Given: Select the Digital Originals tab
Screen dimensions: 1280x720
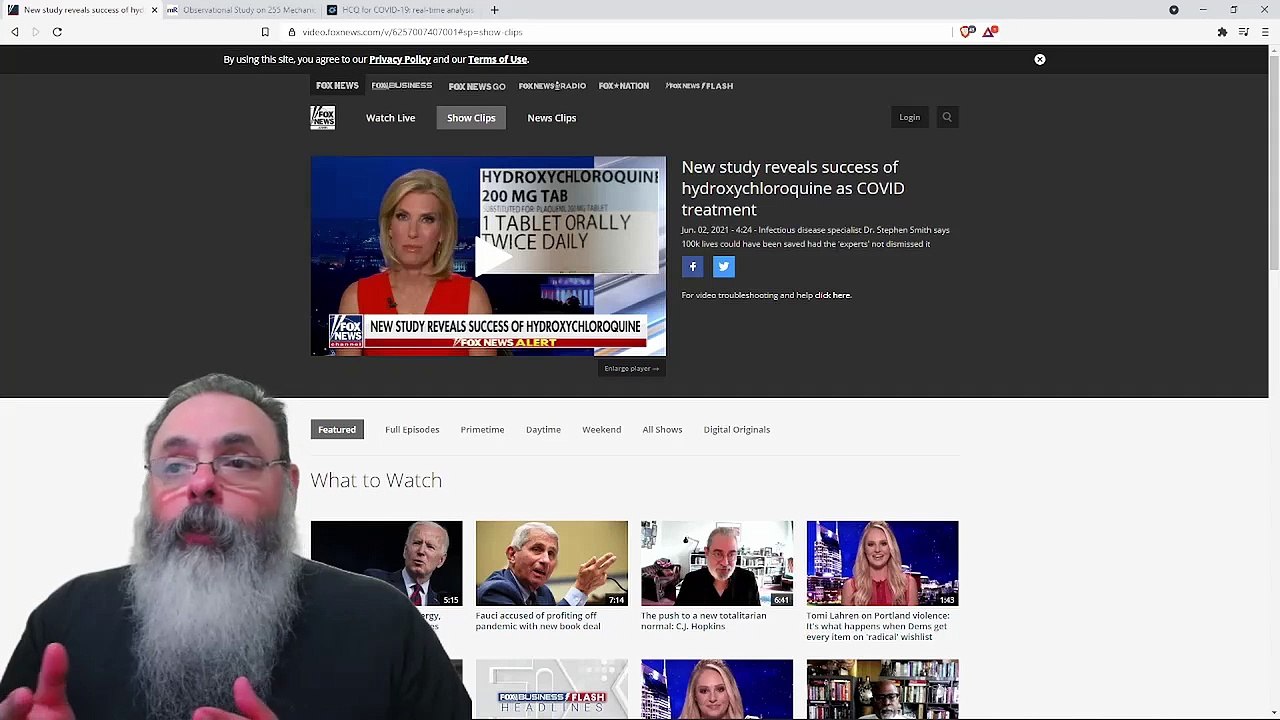Looking at the screenshot, I should tap(737, 430).
